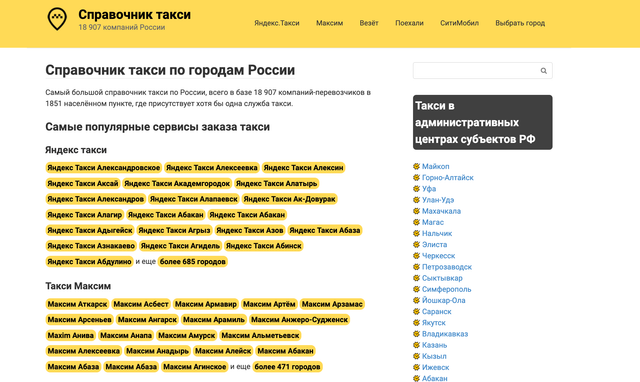Open Яндекс Такси Абинск tag

click(x=264, y=246)
